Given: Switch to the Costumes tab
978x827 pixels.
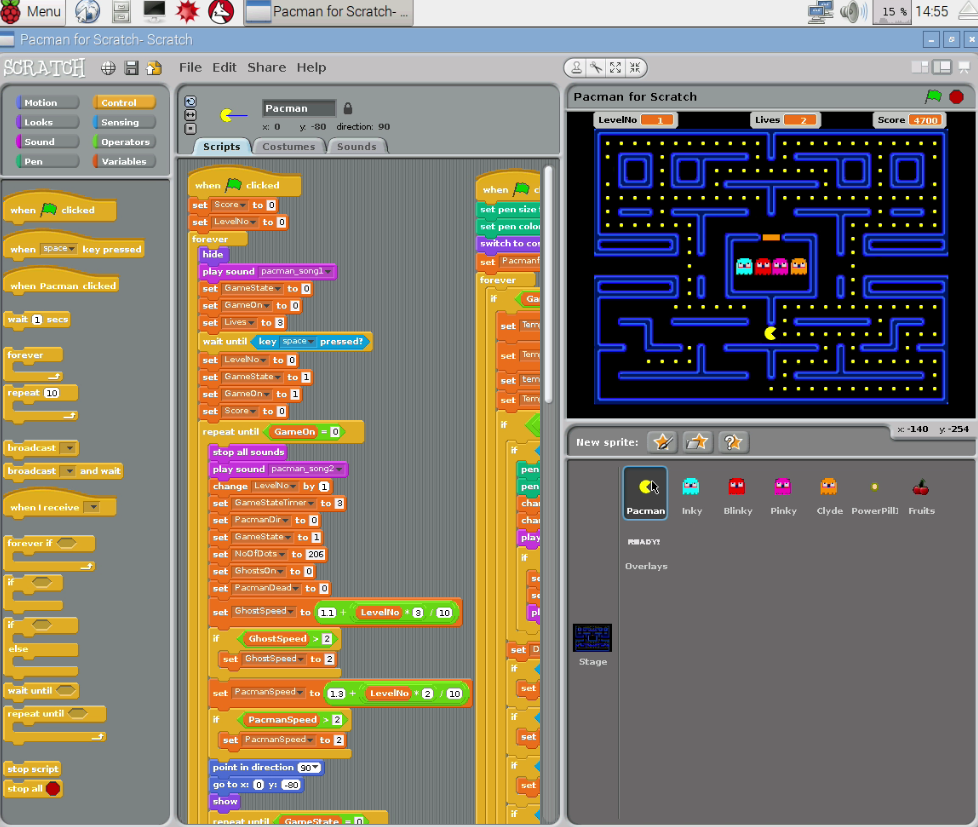Looking at the screenshot, I should click(288, 147).
